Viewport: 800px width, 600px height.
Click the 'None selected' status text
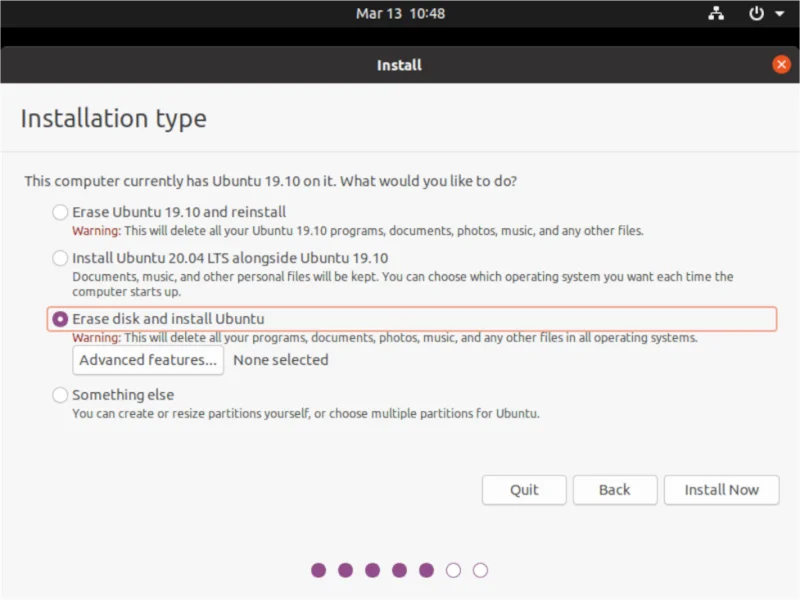click(281, 360)
